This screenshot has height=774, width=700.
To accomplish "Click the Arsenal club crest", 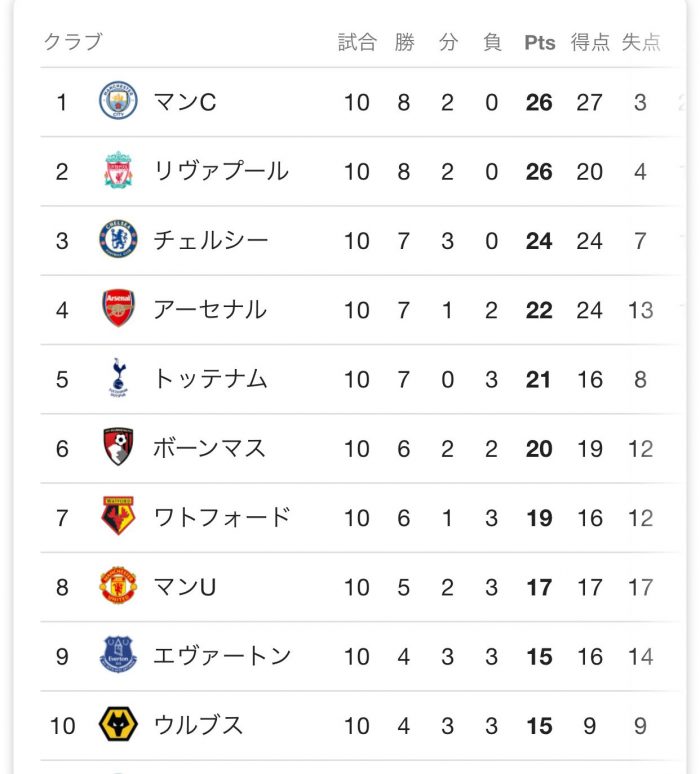I will click(x=118, y=309).
